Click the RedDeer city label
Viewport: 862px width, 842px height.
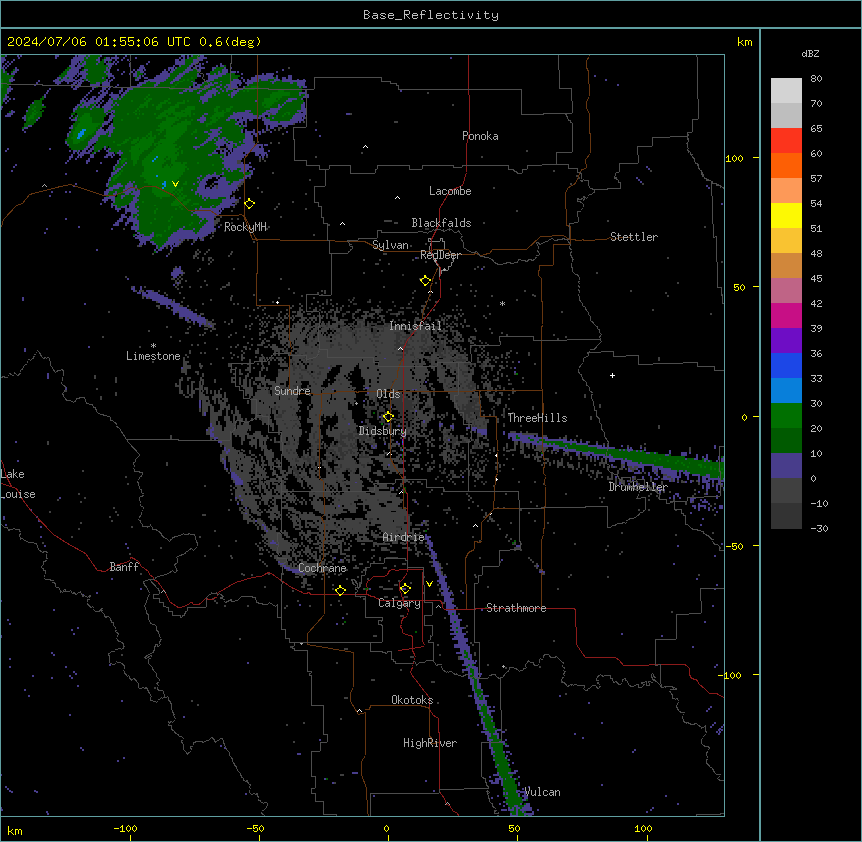(440, 255)
